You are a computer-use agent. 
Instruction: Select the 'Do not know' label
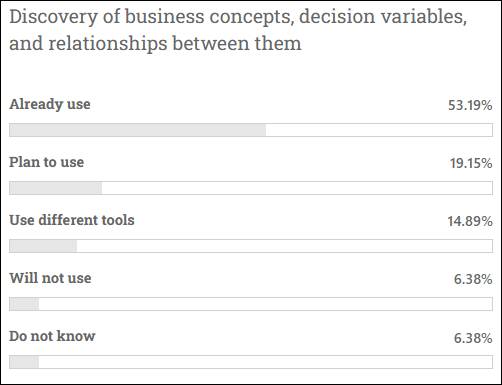tap(52, 336)
